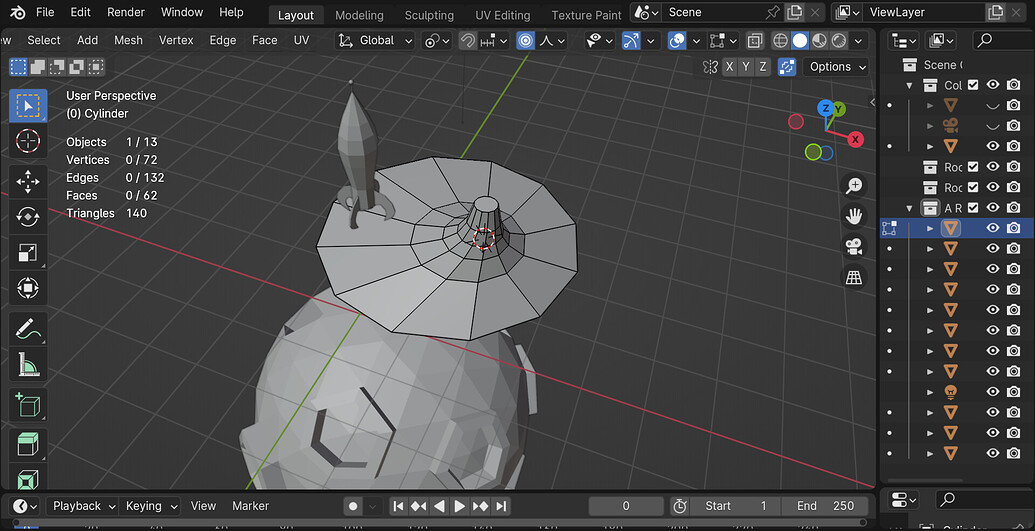
Task: Choose the Measure tool
Action: coord(28,365)
